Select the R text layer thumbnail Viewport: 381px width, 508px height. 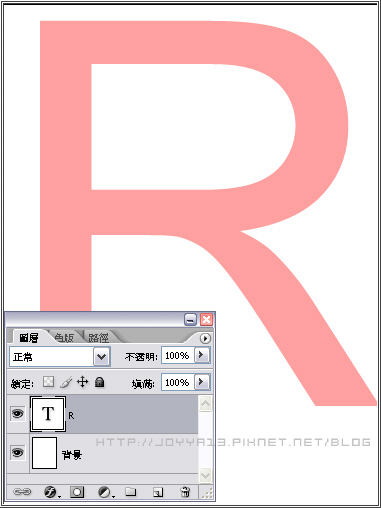coord(48,414)
